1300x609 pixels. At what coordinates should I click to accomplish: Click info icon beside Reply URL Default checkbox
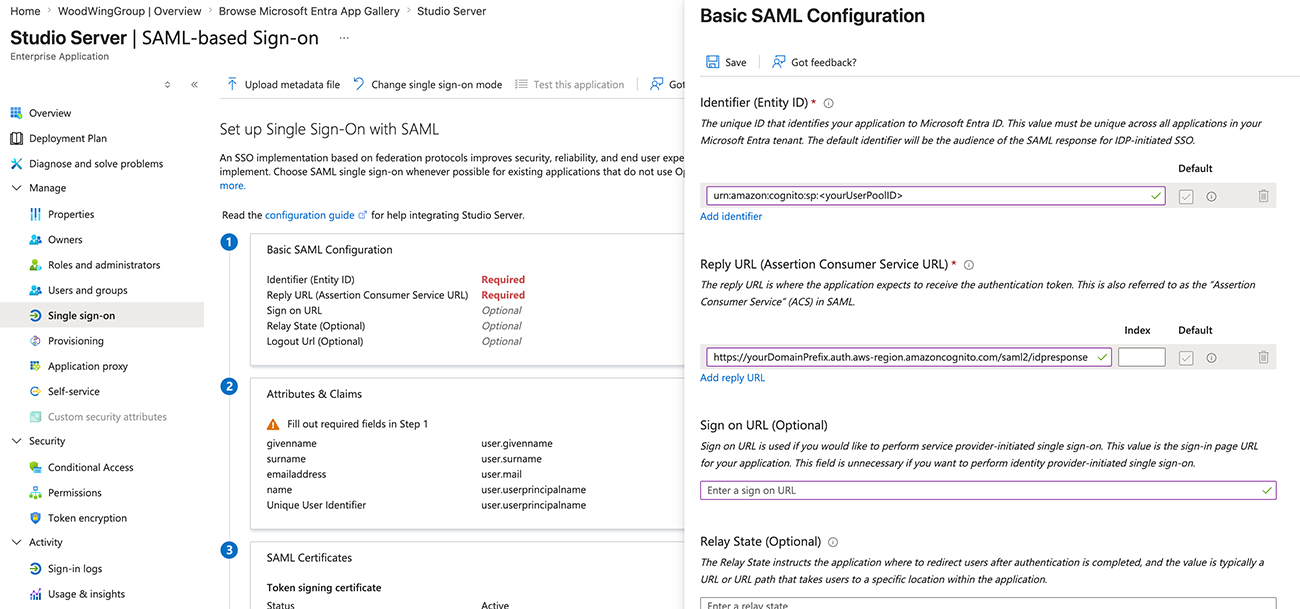(1211, 357)
